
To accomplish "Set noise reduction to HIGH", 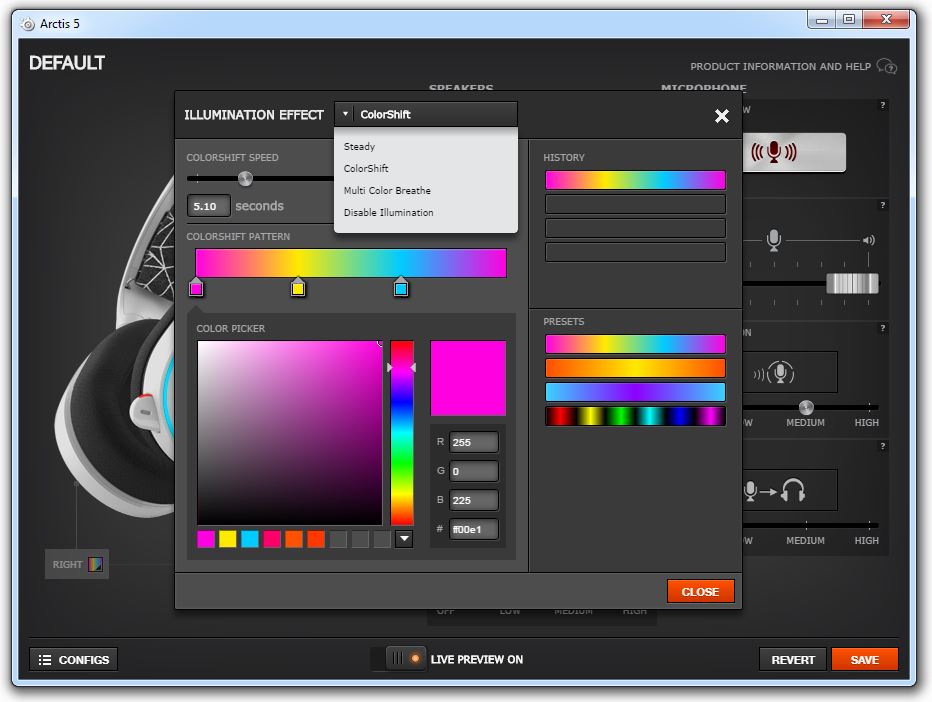I will tap(867, 423).
